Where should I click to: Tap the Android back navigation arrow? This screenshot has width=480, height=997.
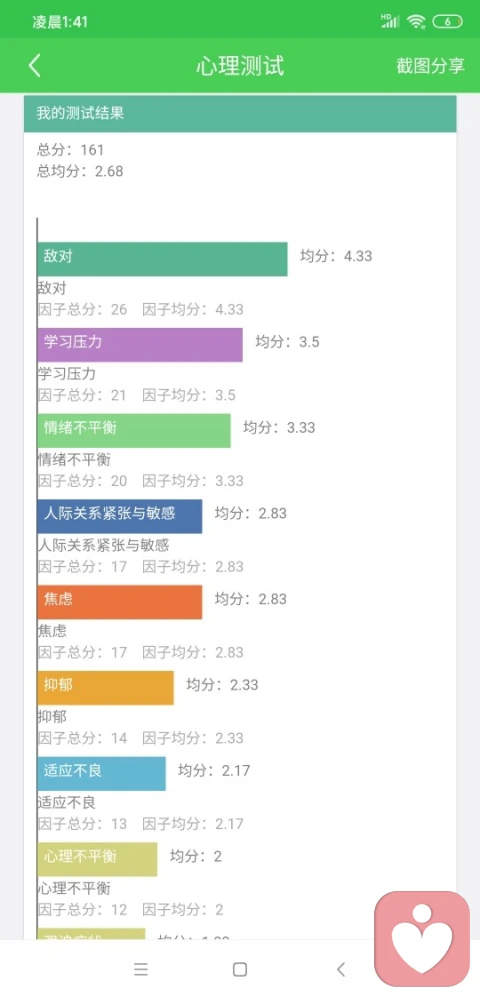point(341,969)
